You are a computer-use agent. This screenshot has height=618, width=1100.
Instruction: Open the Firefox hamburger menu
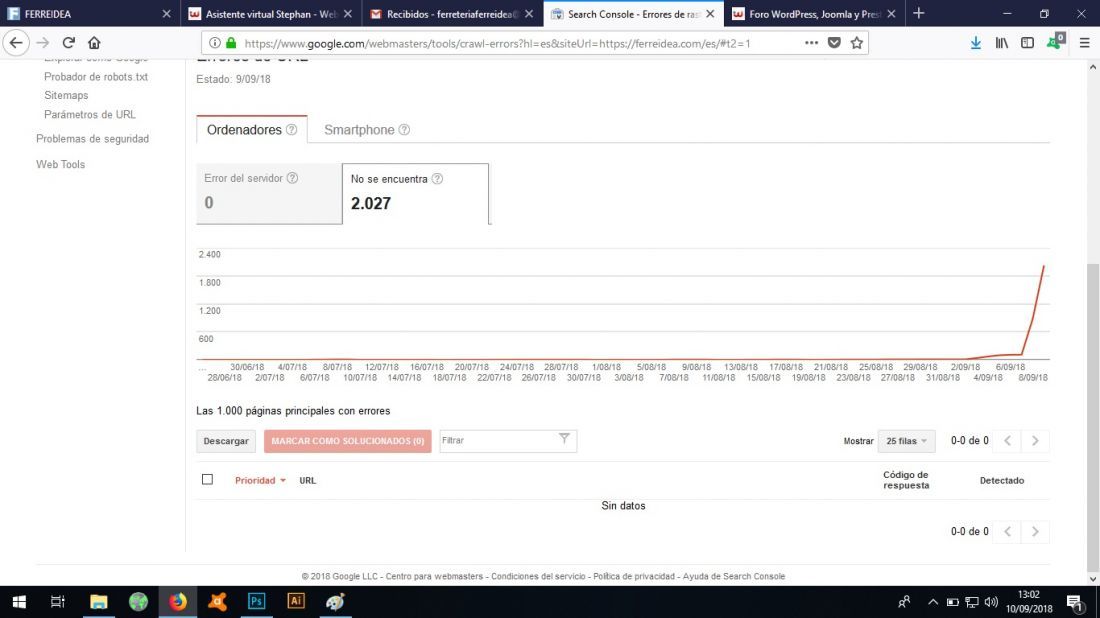coord(1085,43)
